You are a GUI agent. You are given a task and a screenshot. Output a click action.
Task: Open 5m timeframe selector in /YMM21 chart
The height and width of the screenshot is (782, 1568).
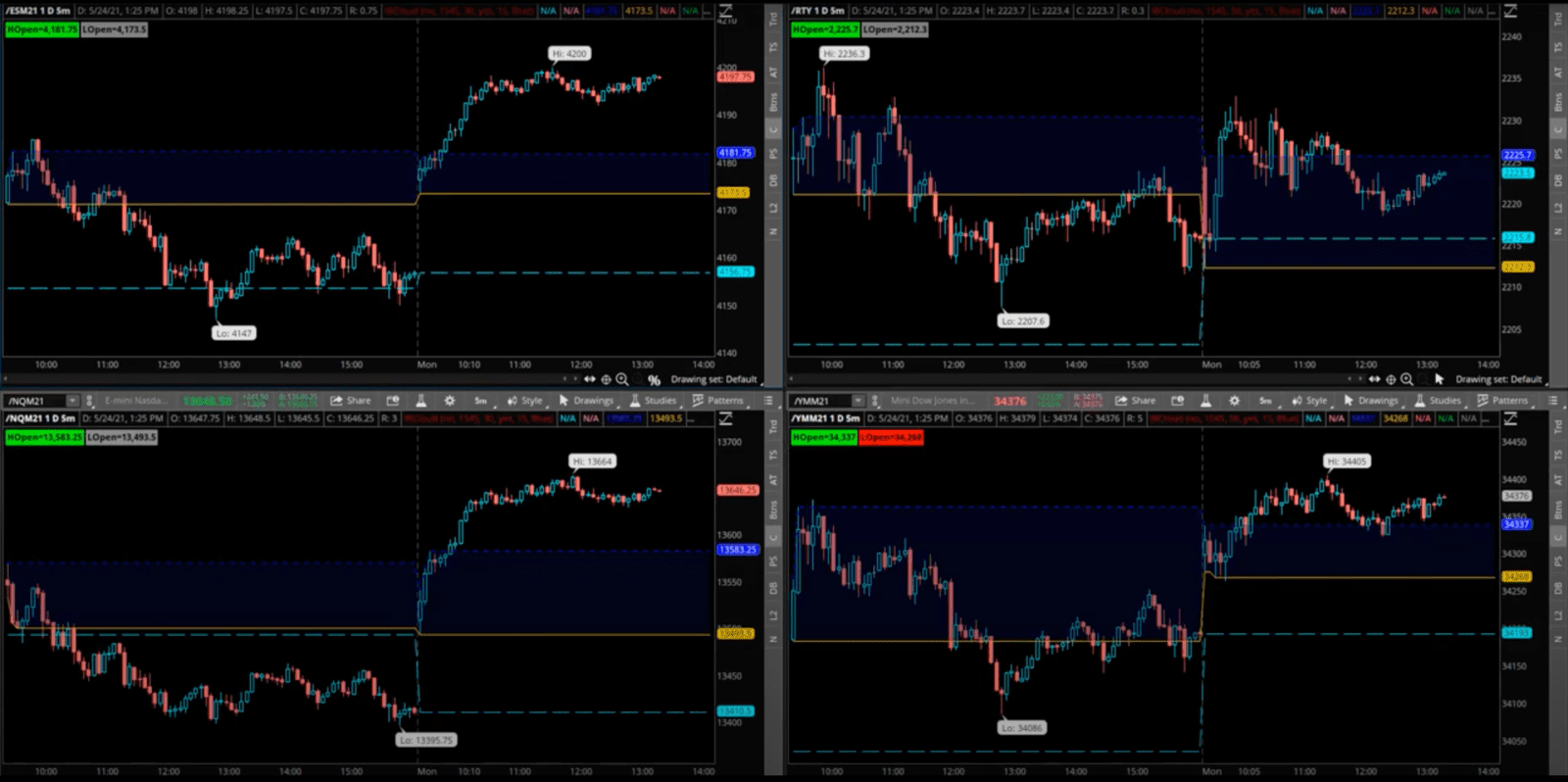[x=1265, y=401]
